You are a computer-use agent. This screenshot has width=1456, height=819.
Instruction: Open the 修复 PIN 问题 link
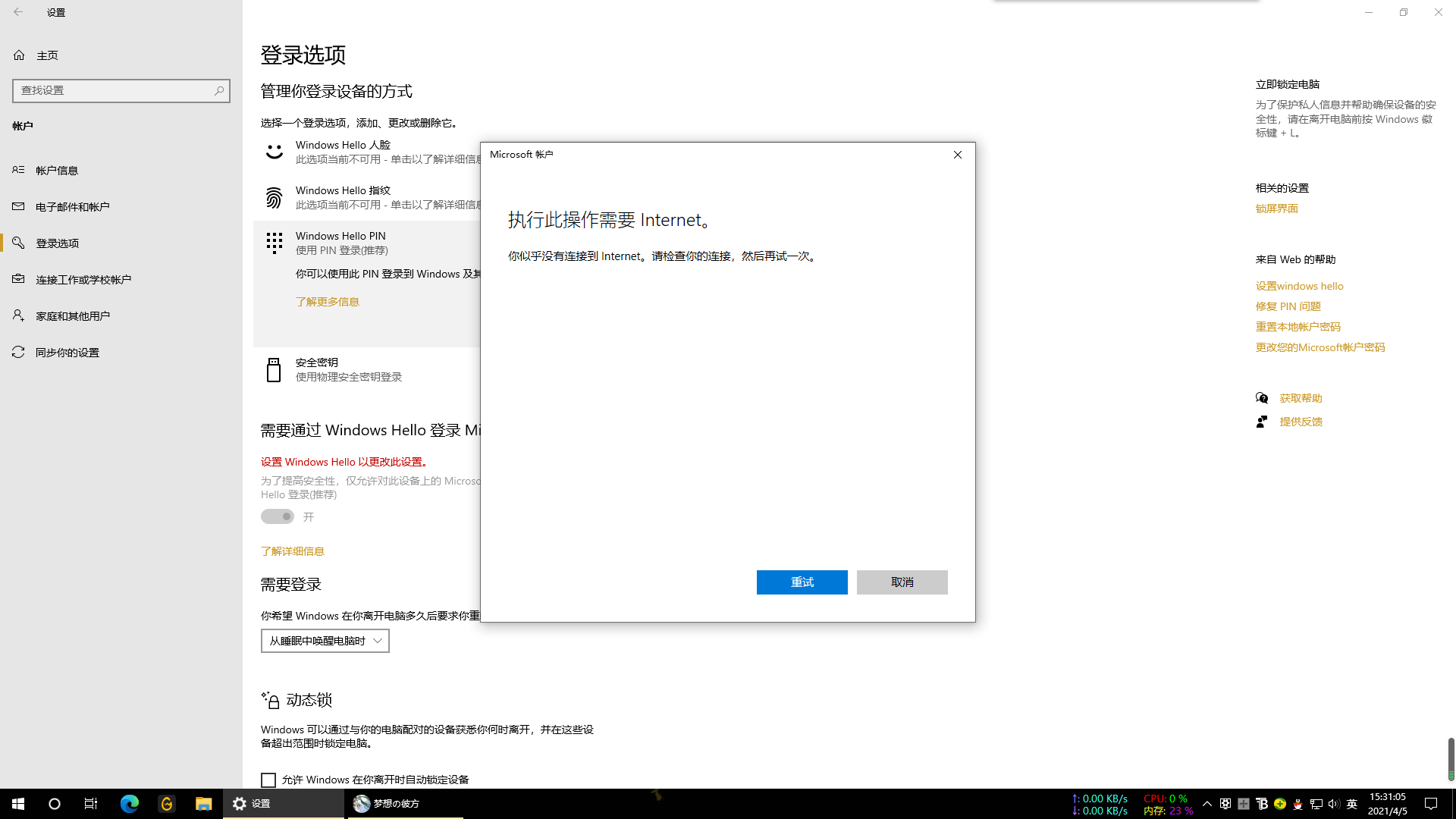click(x=1288, y=306)
